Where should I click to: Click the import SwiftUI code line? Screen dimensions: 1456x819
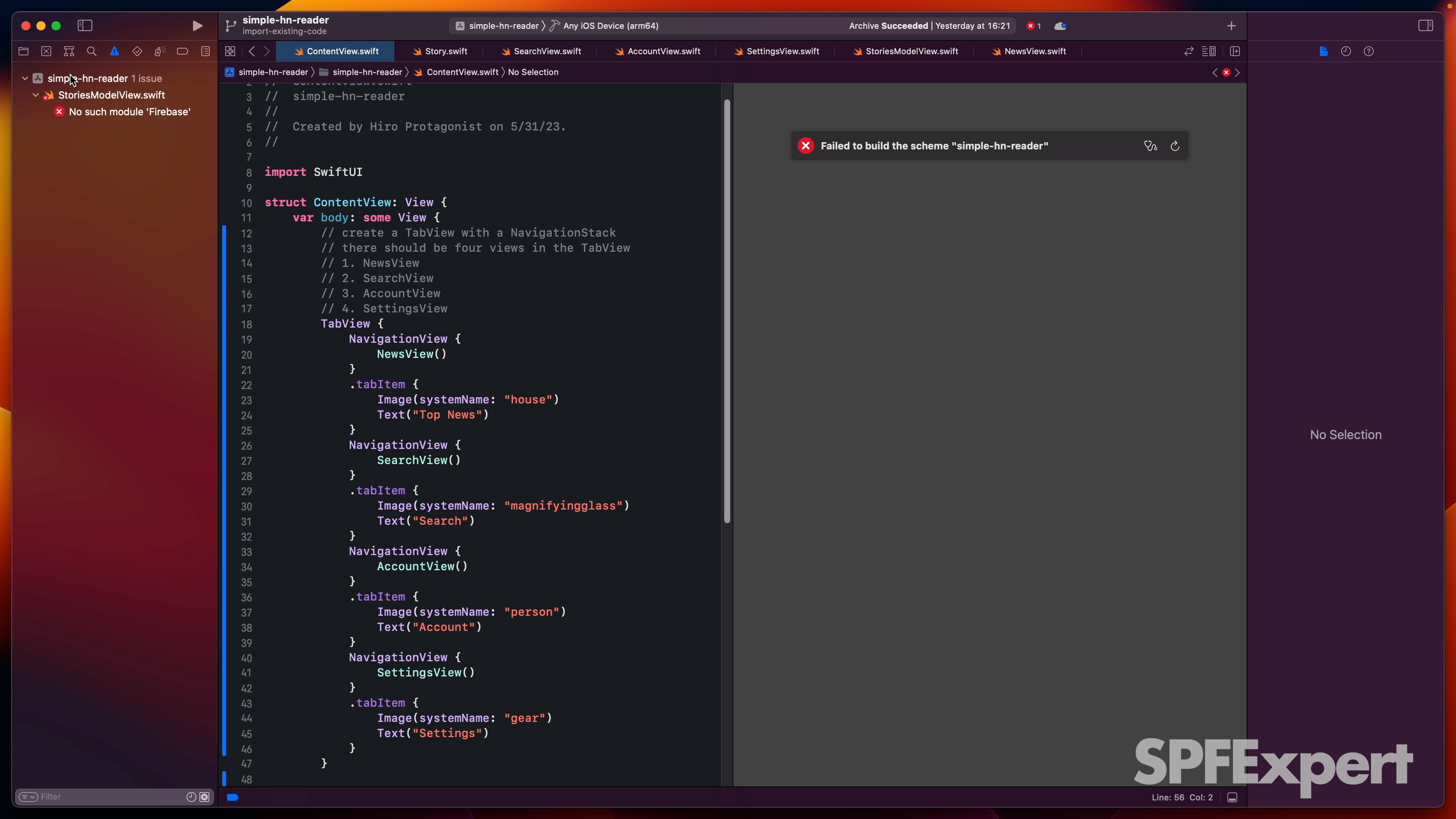point(313,172)
